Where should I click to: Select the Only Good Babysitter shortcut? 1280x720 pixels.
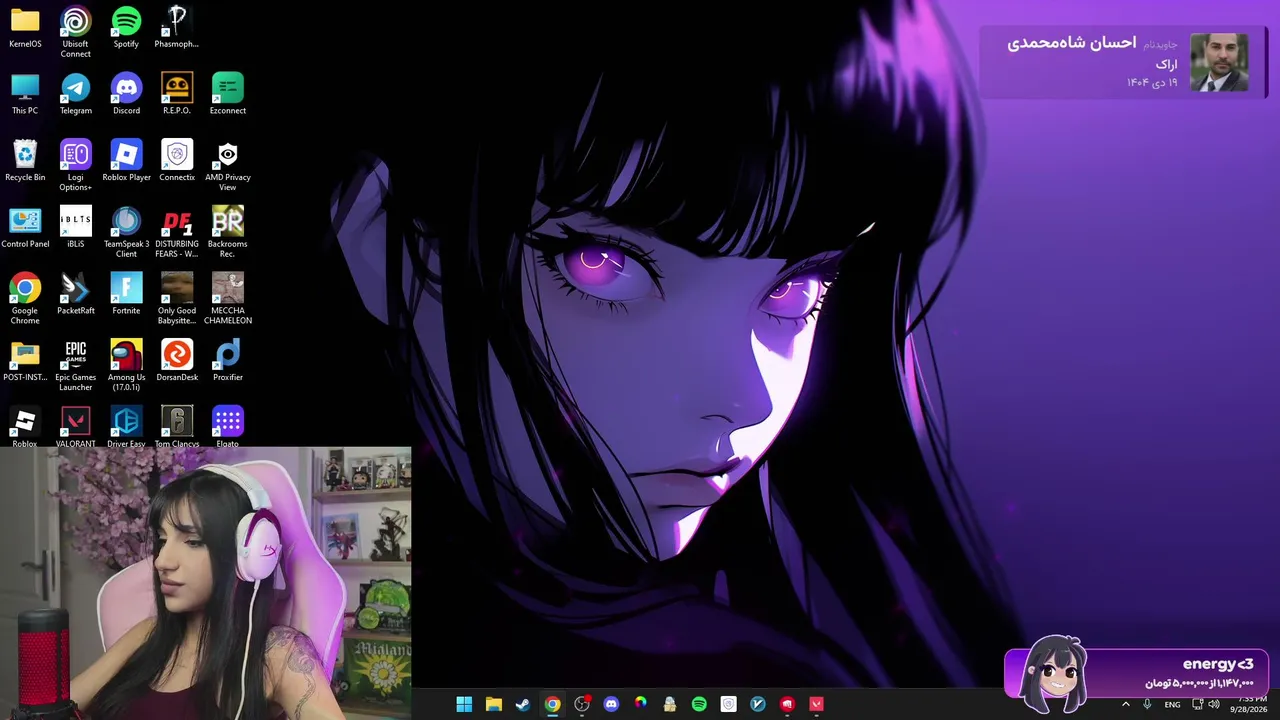tap(177, 298)
